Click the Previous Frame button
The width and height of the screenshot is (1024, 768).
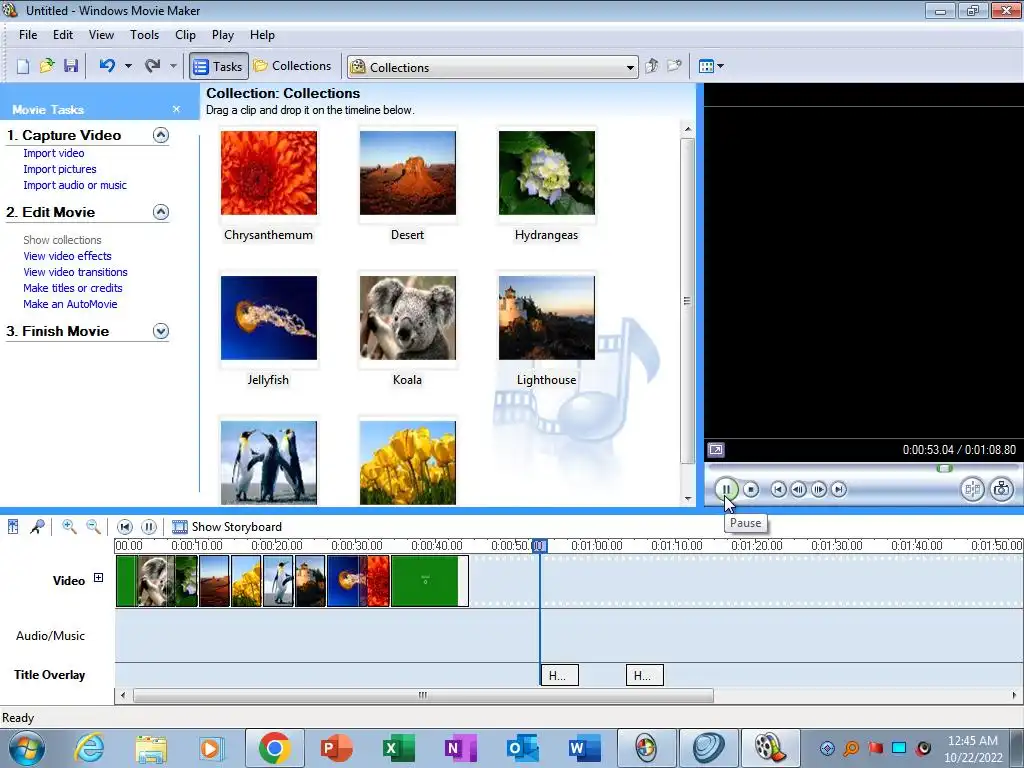[x=798, y=489]
